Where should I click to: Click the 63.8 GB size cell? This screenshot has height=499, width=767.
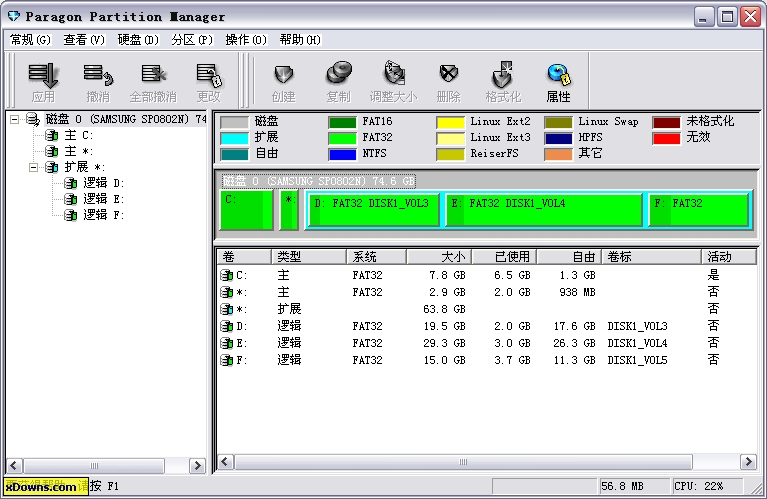(444, 309)
